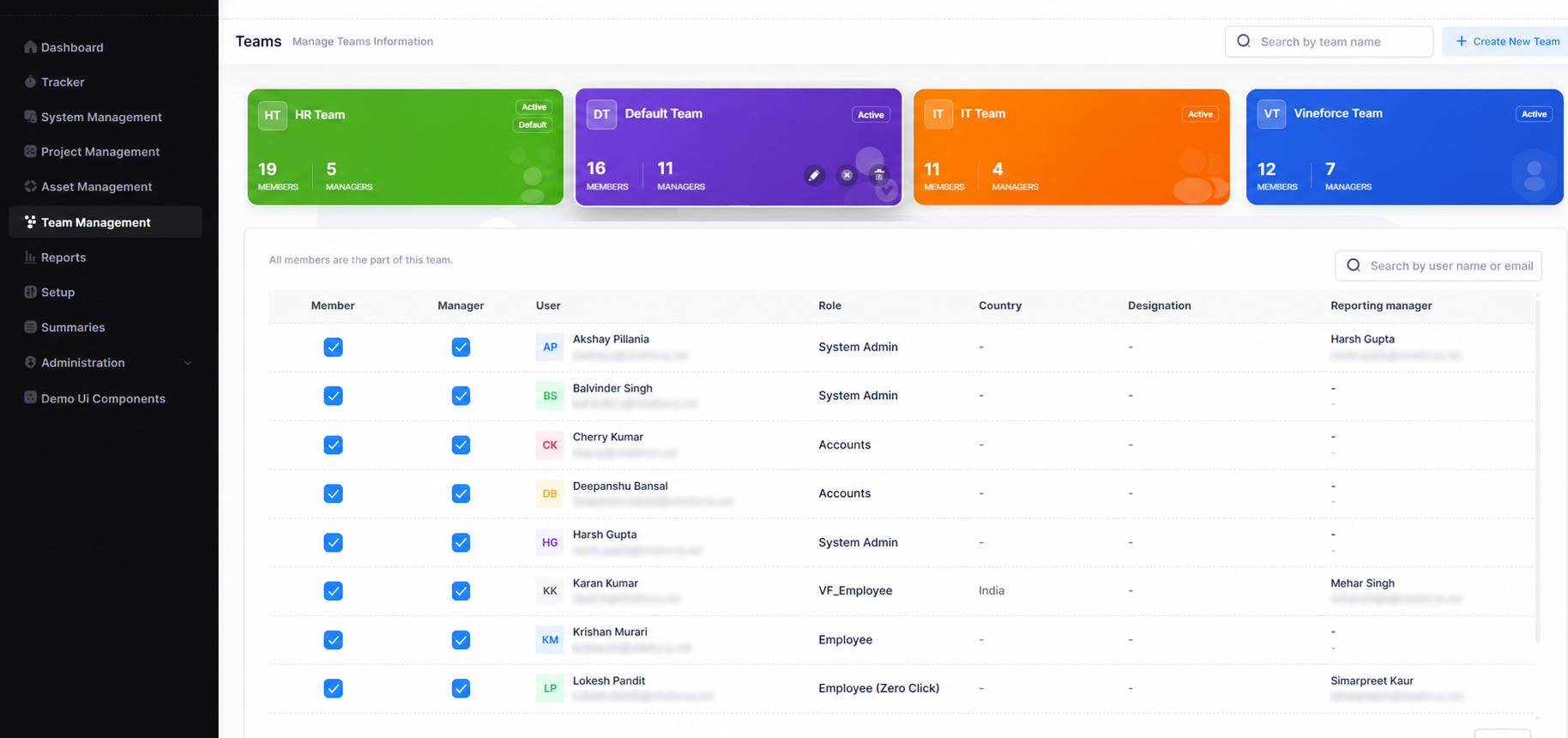Open the Dashboard menu item
The width and height of the screenshot is (1568, 738).
coord(106,47)
